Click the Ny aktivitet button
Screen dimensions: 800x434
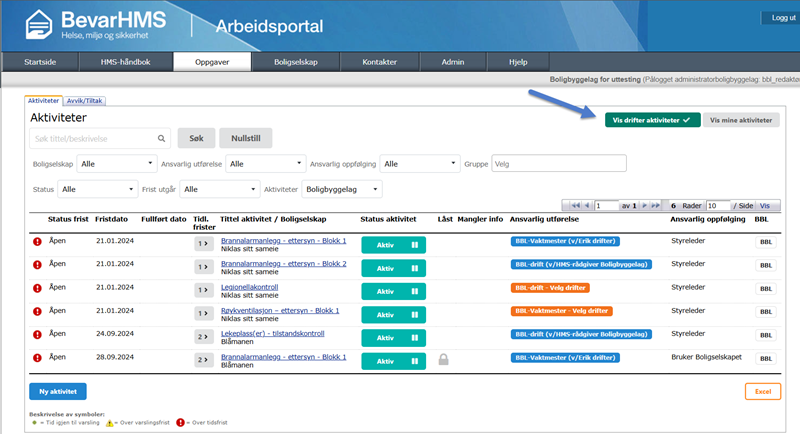(58, 391)
